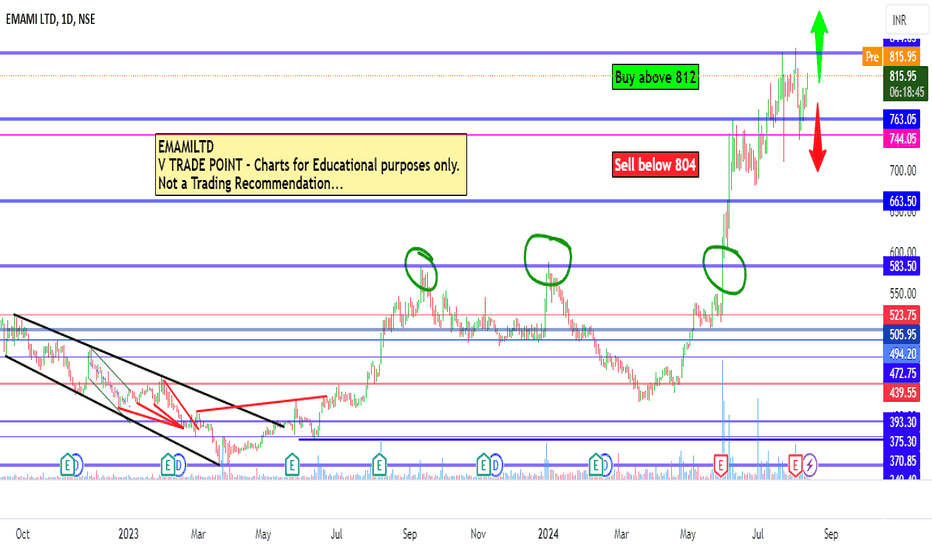Select the 583.50 price level label

tap(902, 266)
